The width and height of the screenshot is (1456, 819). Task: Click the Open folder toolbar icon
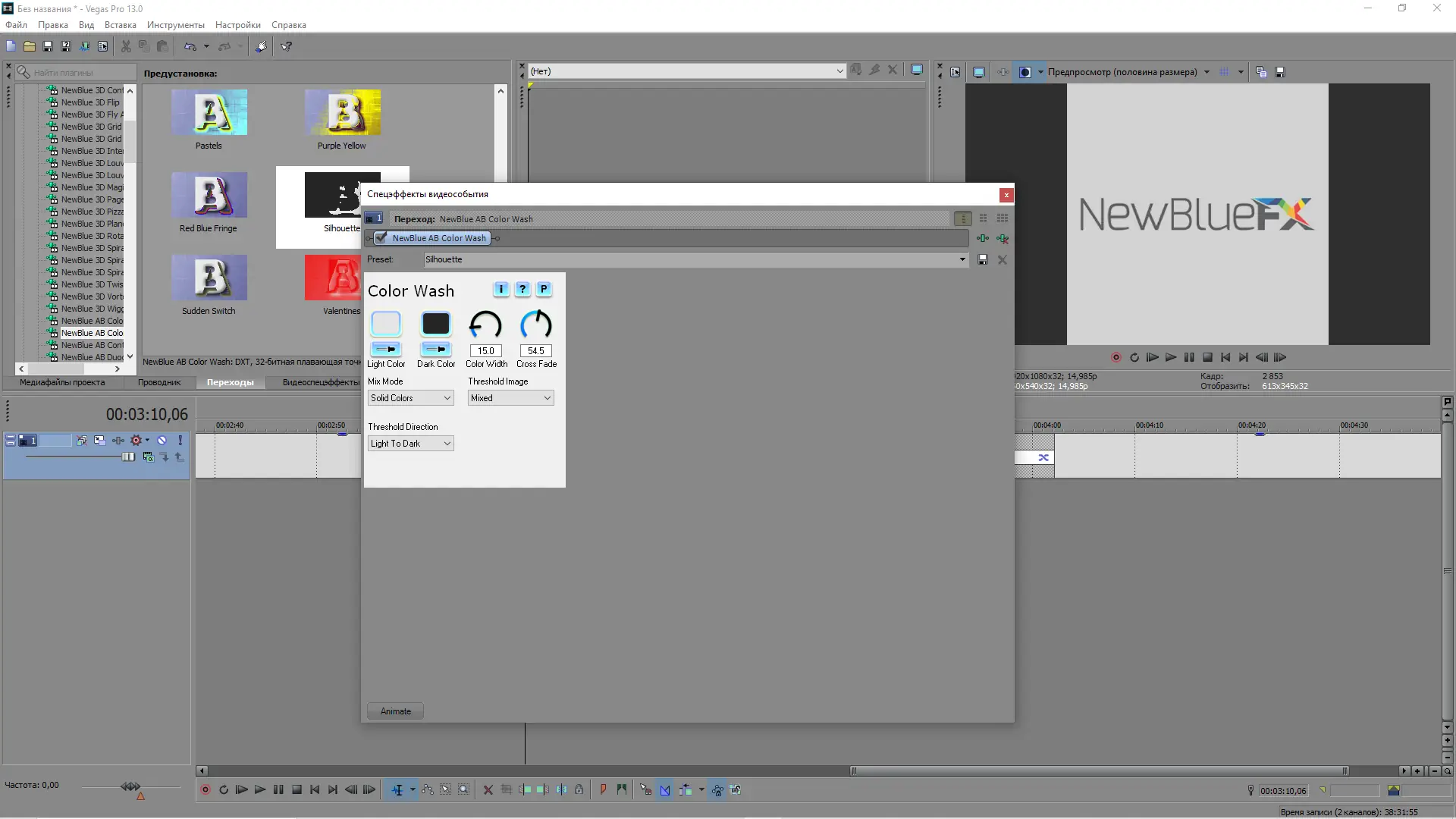[30, 46]
